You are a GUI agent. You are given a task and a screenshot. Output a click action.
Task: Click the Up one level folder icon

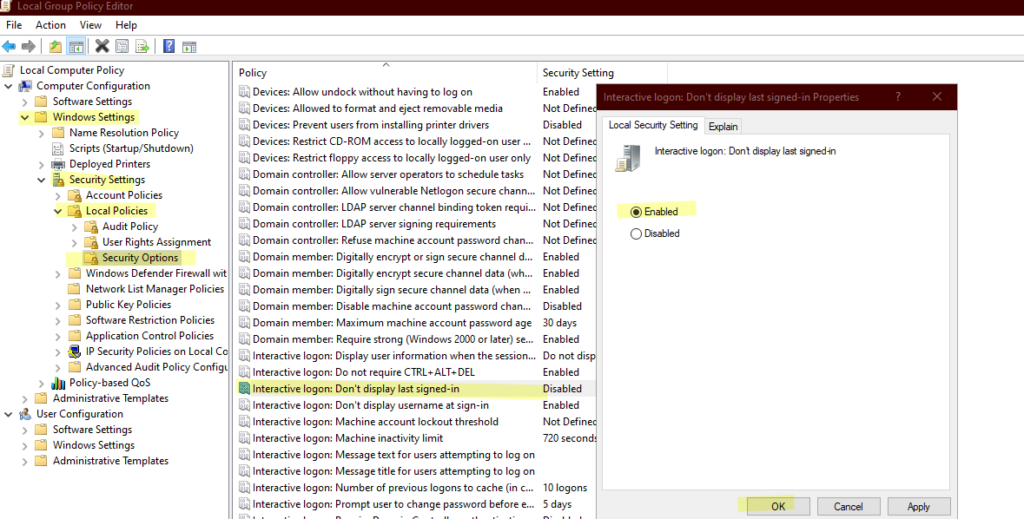tap(56, 46)
